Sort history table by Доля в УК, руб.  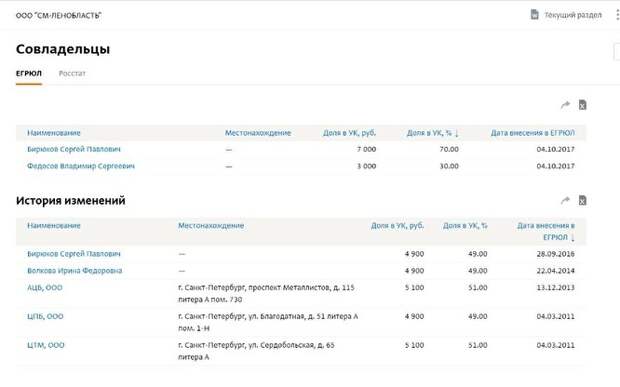tap(397, 225)
